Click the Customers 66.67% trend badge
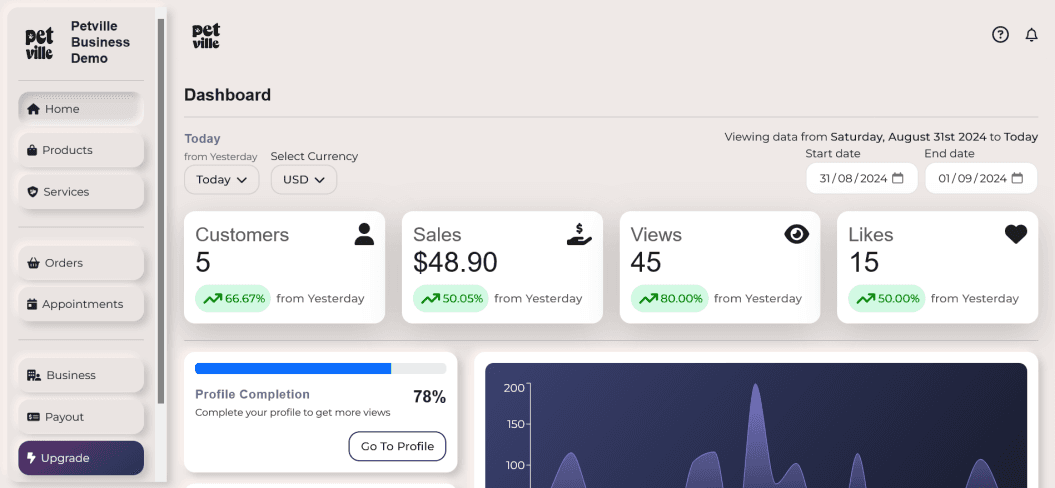Screen dimensions: 1055x488 233,298
